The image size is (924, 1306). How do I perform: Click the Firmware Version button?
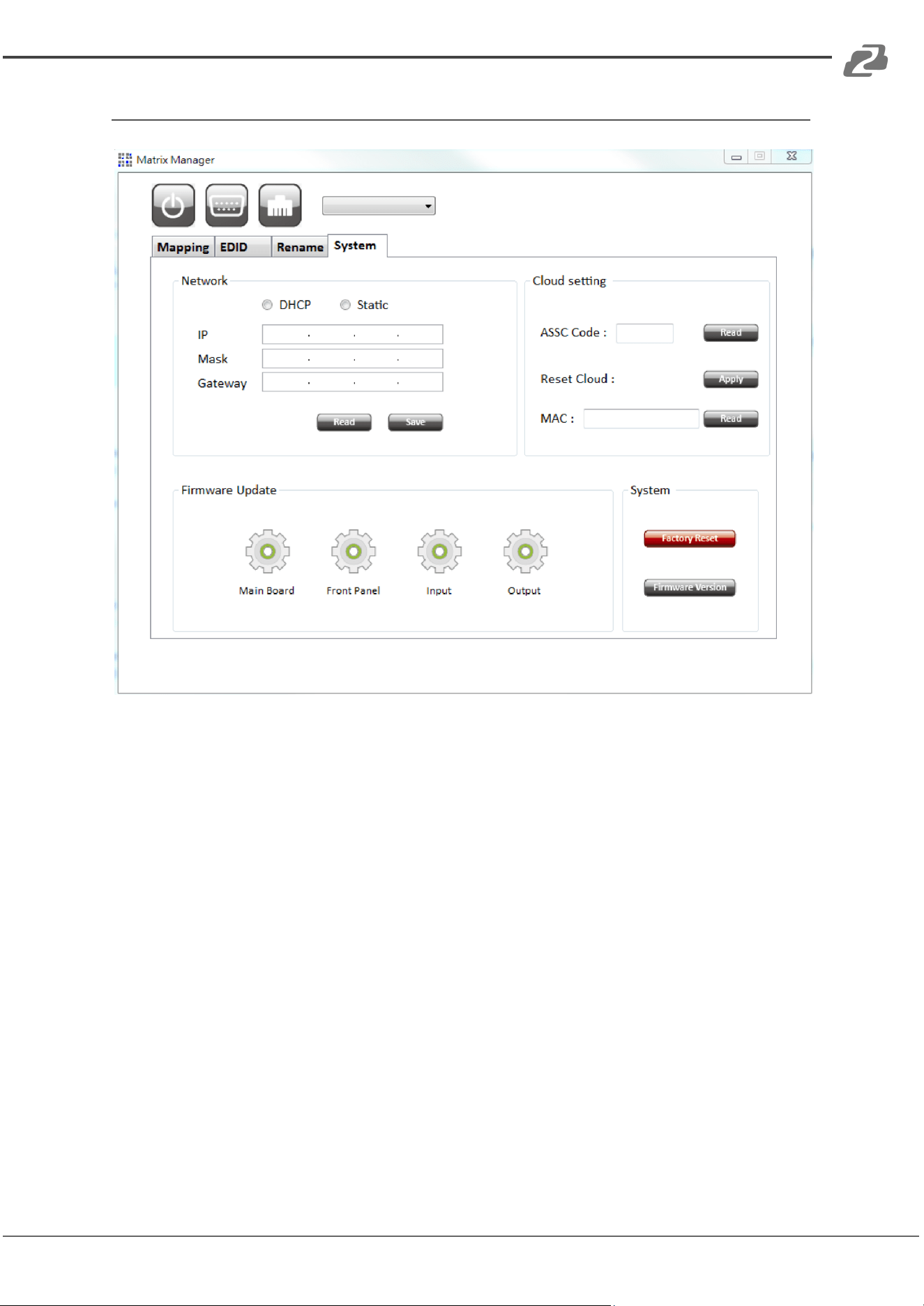[x=689, y=587]
